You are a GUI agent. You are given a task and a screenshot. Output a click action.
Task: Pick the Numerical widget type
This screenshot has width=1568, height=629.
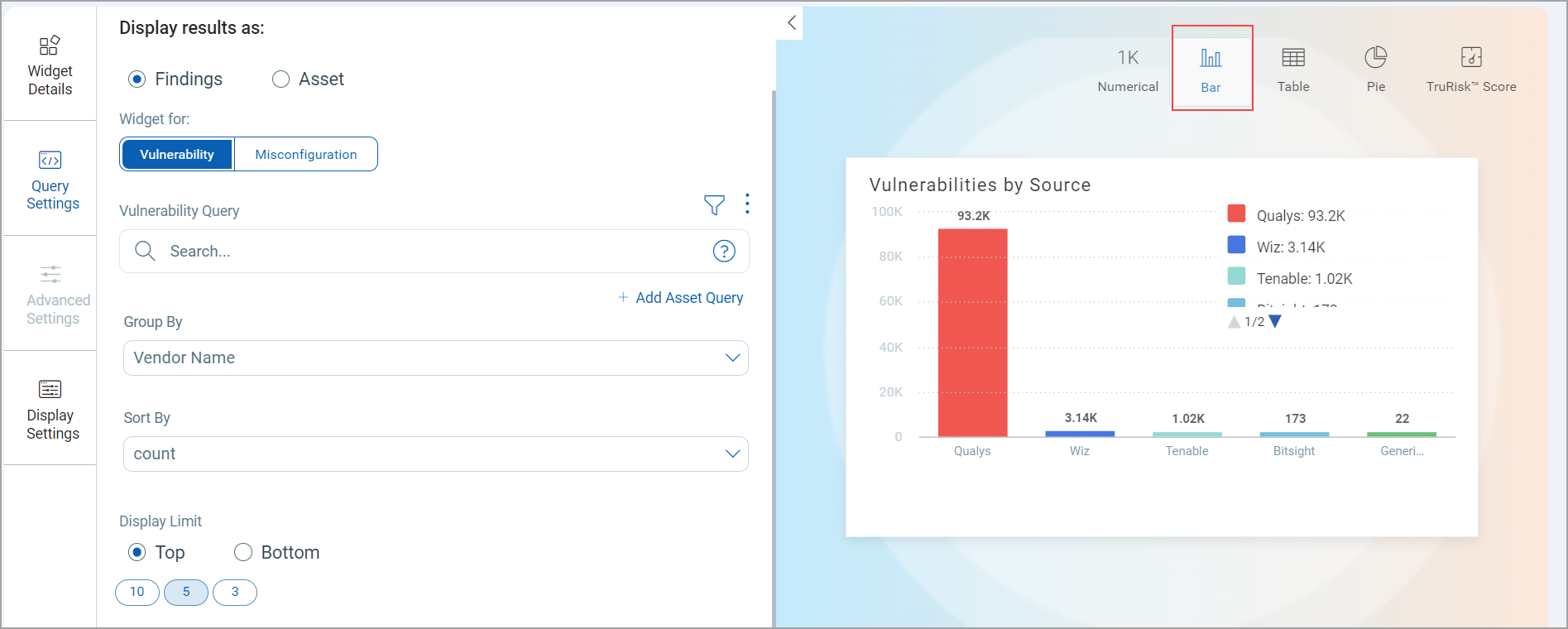click(x=1128, y=68)
